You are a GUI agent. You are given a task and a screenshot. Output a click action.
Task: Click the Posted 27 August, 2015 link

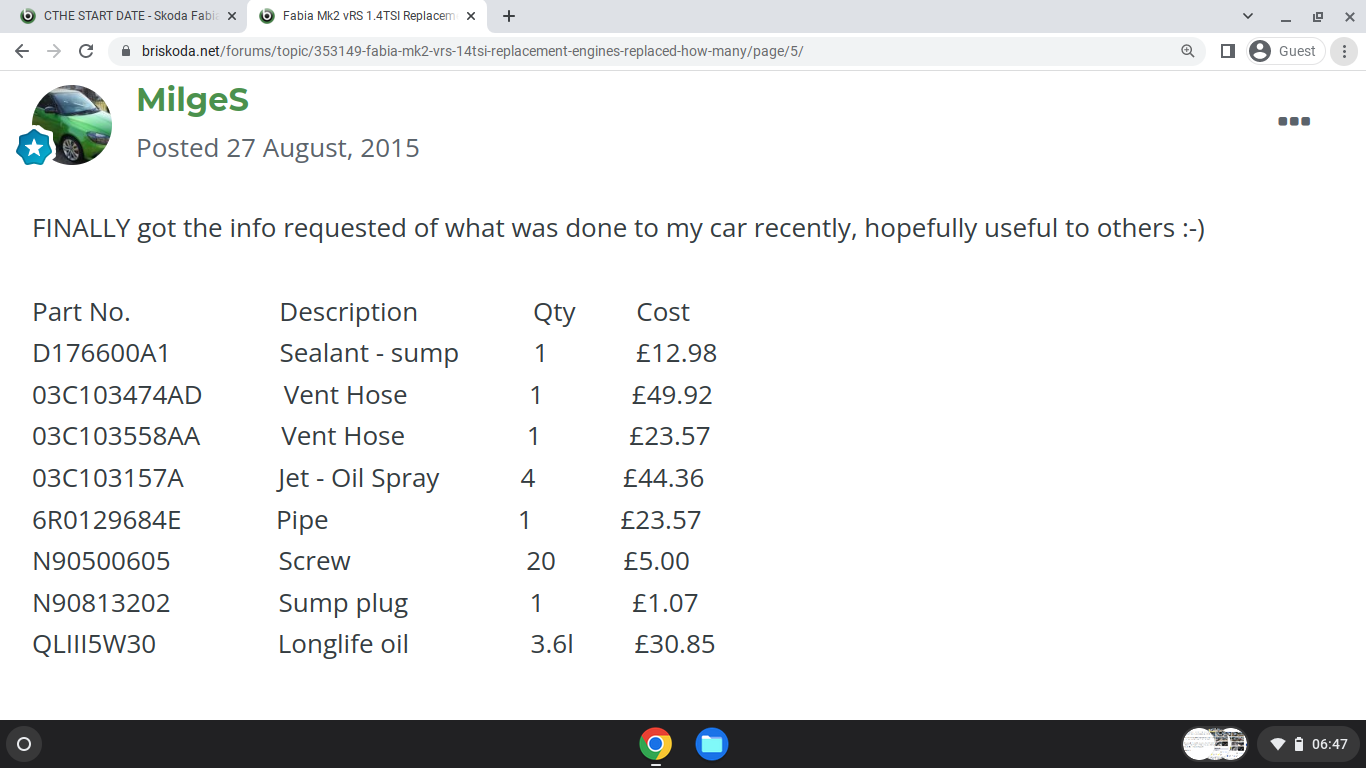click(x=278, y=148)
